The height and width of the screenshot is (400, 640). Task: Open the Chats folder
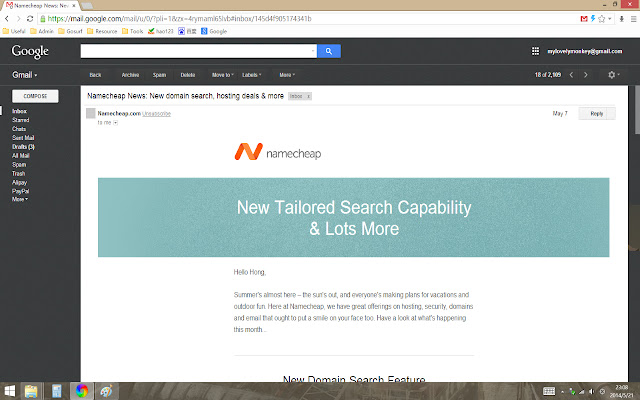[19, 129]
